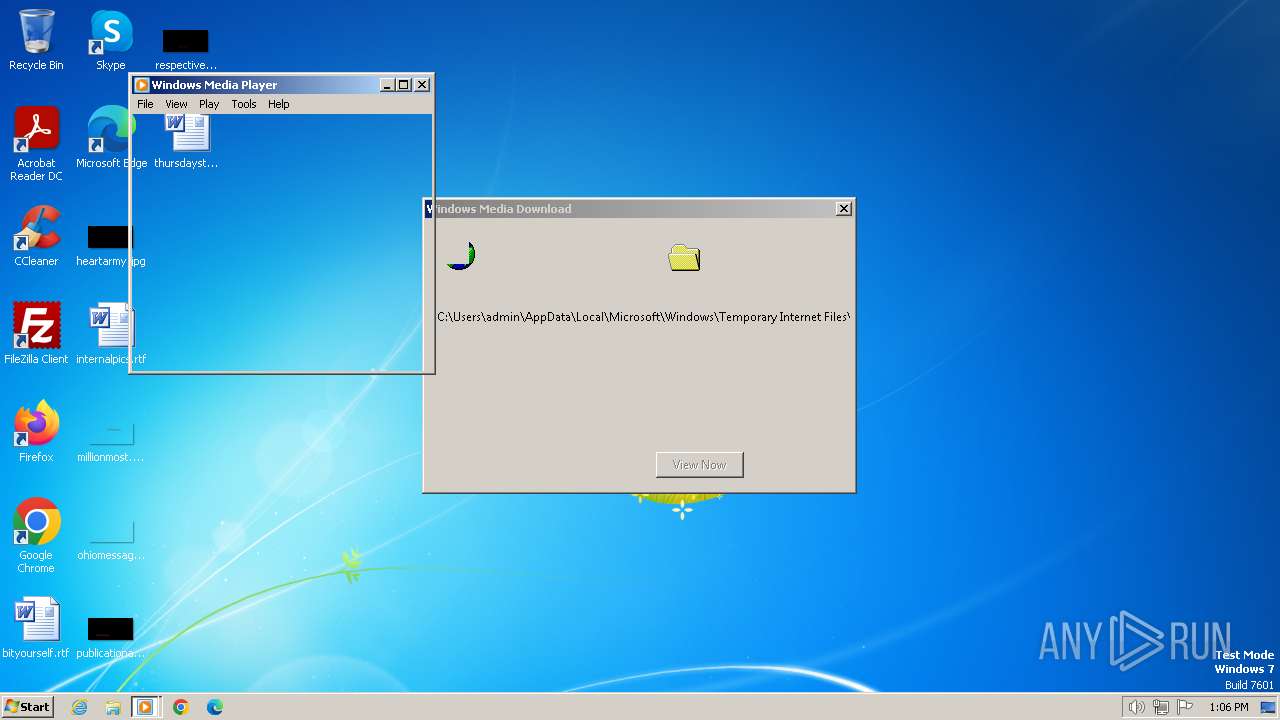Click the 1:06 PM taskbar clock
Screen dimensions: 1280x720
(1229, 707)
